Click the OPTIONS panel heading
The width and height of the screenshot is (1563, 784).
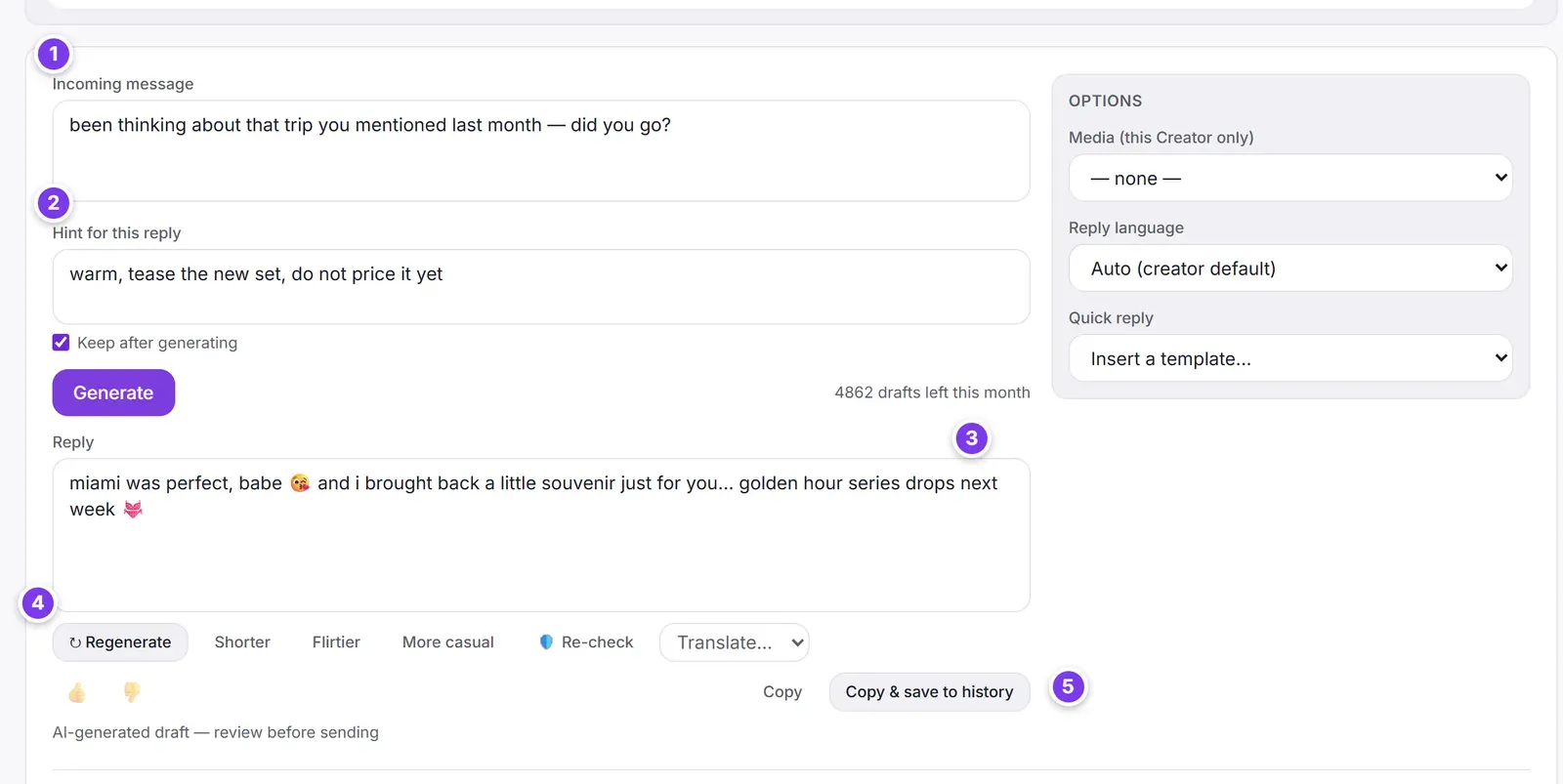(x=1105, y=101)
